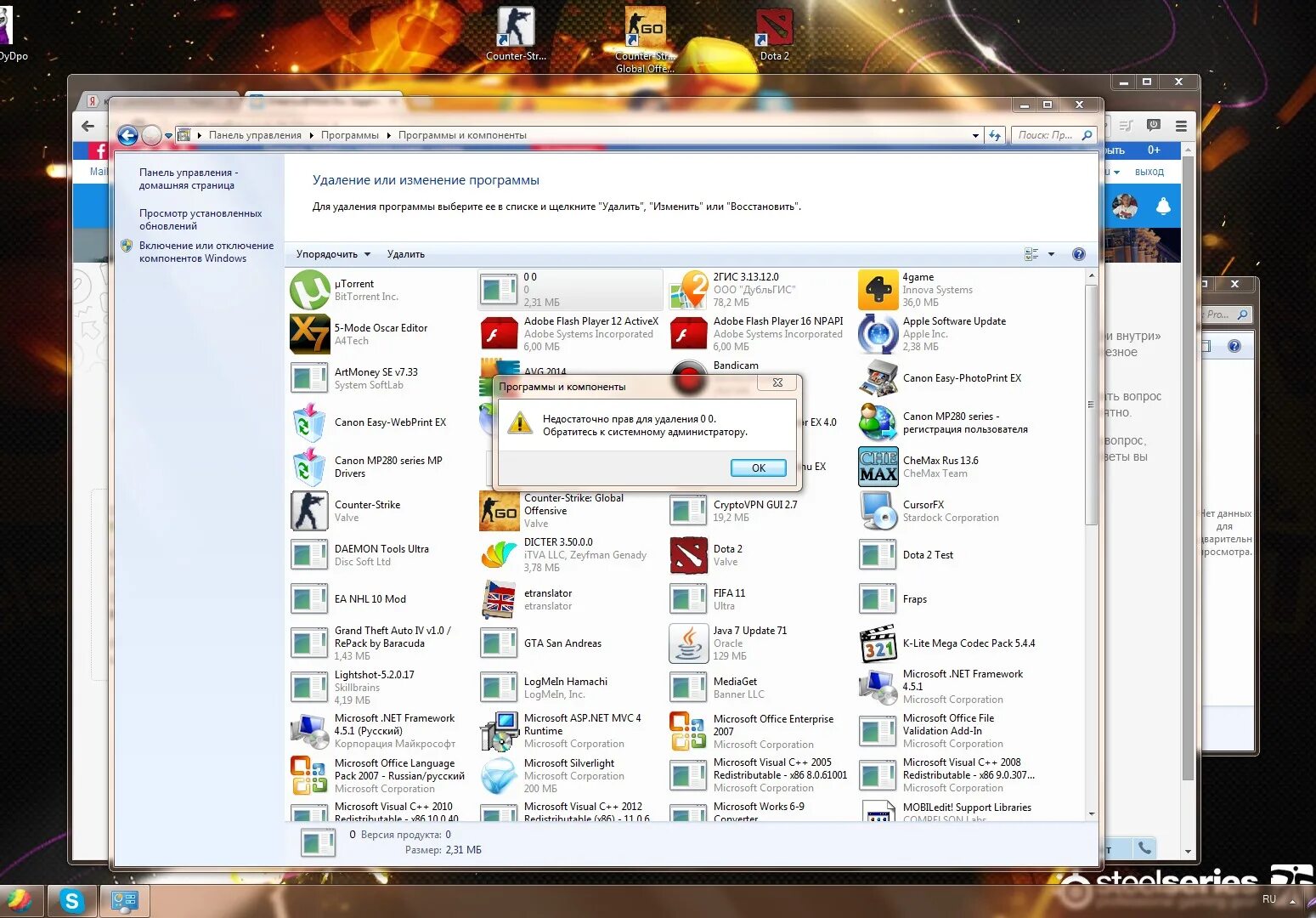This screenshot has height=918, width=1316.
Task: Click Microsoft ASP.NET MVC 4 Runtime icon
Action: tap(499, 732)
